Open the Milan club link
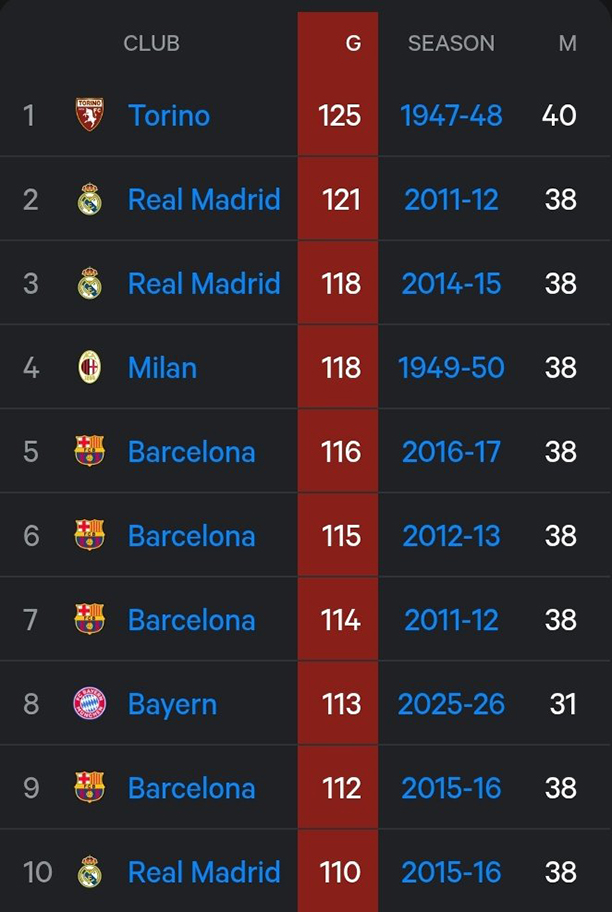 pos(162,367)
